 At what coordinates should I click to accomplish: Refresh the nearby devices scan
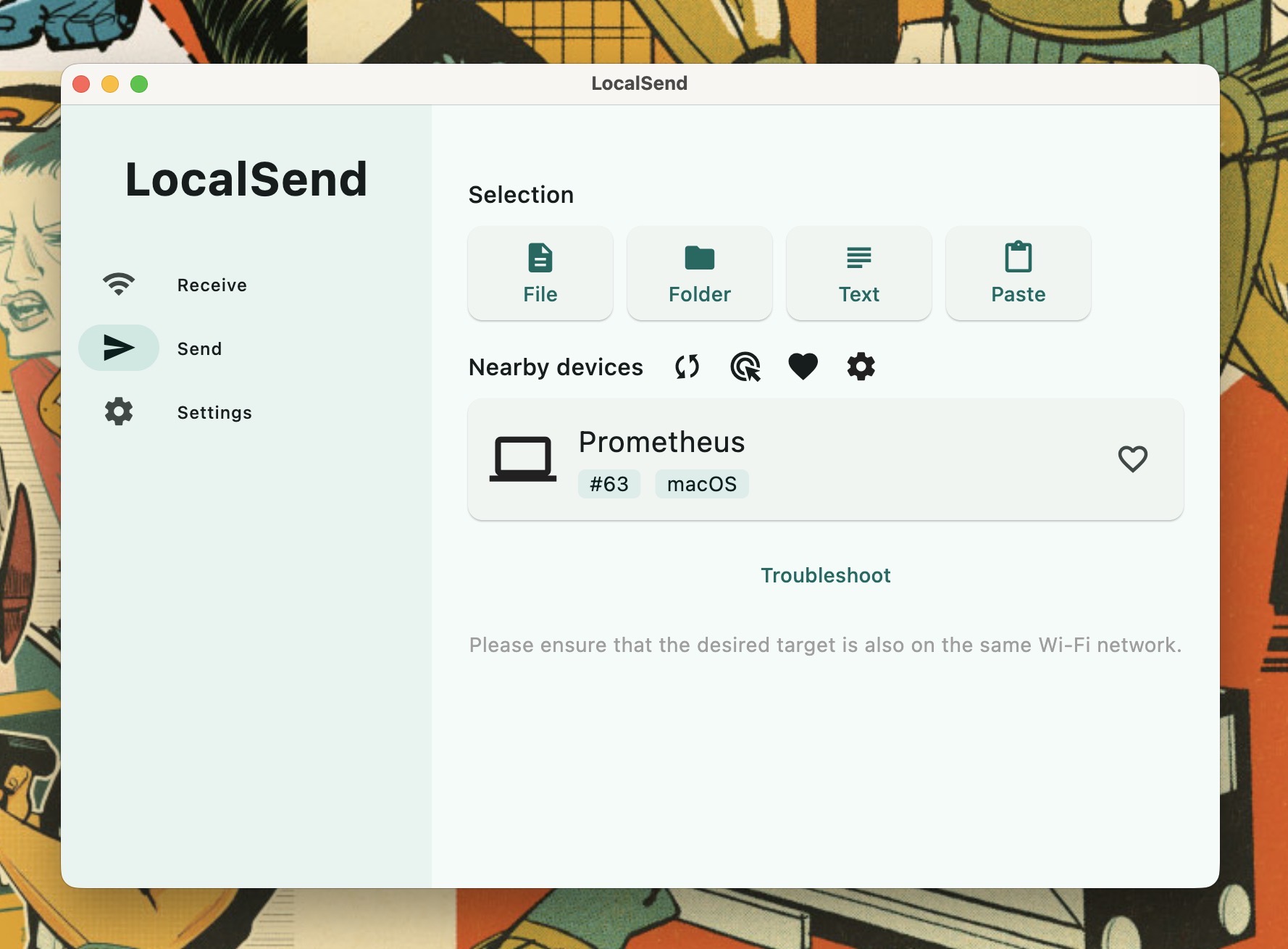click(x=687, y=367)
